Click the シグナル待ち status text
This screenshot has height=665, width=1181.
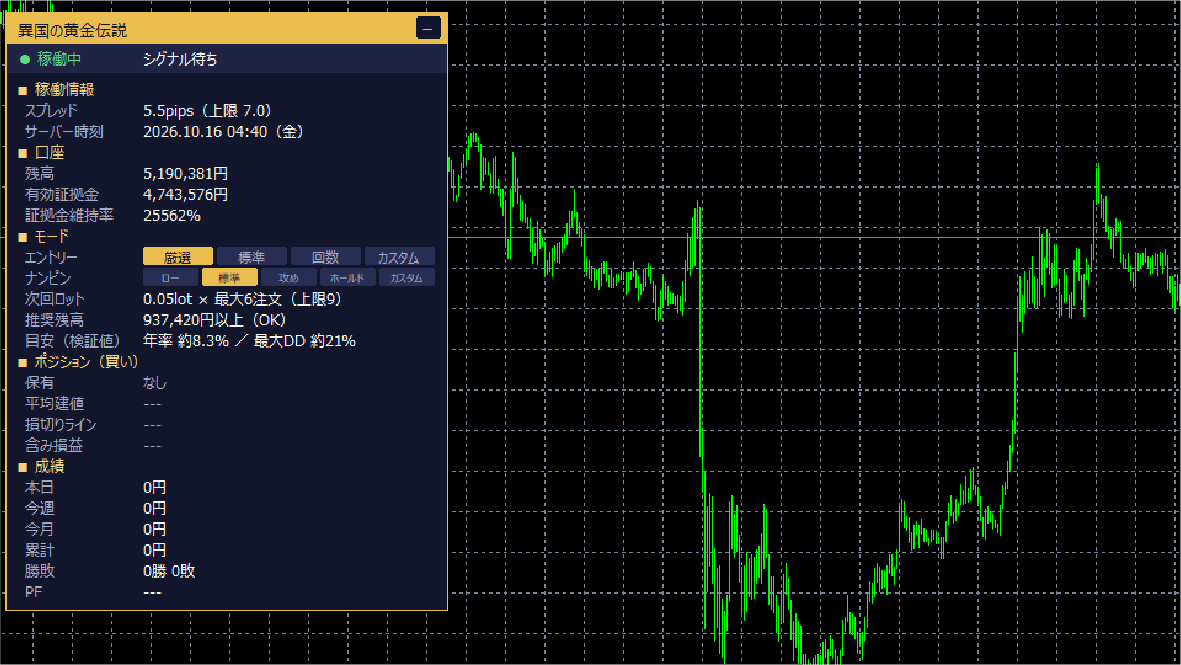pyautogui.click(x=180, y=59)
